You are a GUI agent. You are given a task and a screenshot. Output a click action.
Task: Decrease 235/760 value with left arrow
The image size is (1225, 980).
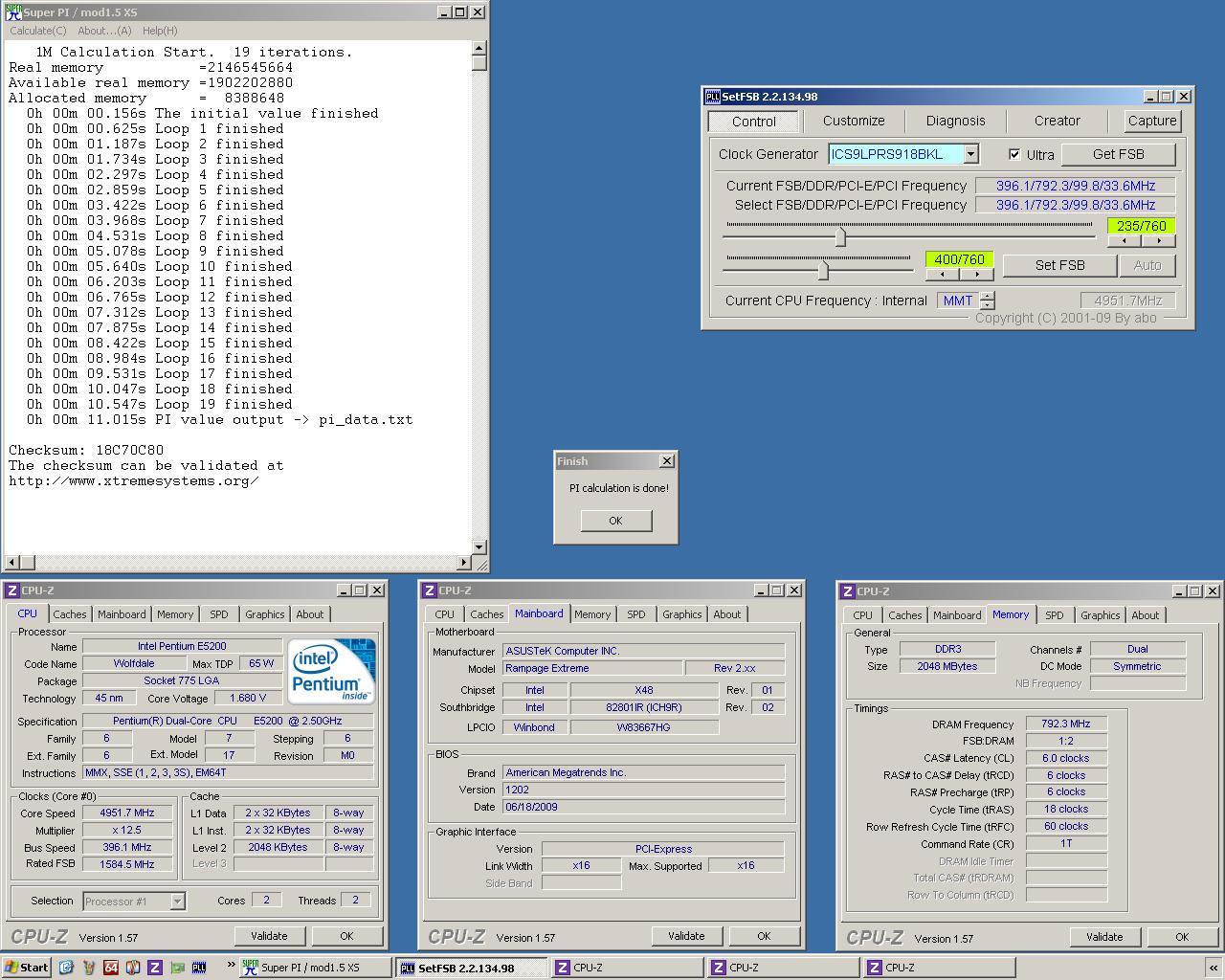1124,241
